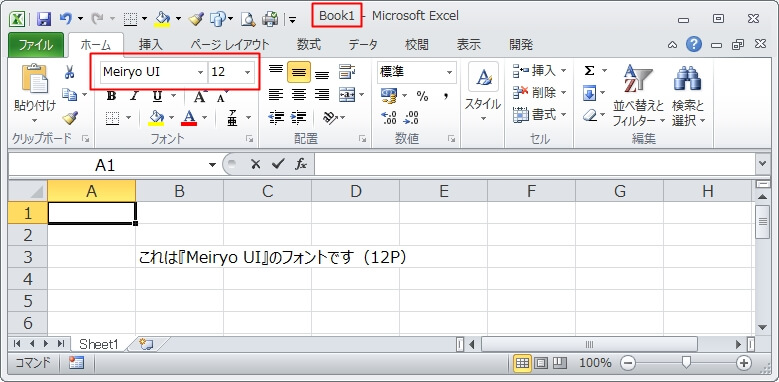Click the Fill down arrow icon
The width and height of the screenshot is (779, 382).
[589, 93]
